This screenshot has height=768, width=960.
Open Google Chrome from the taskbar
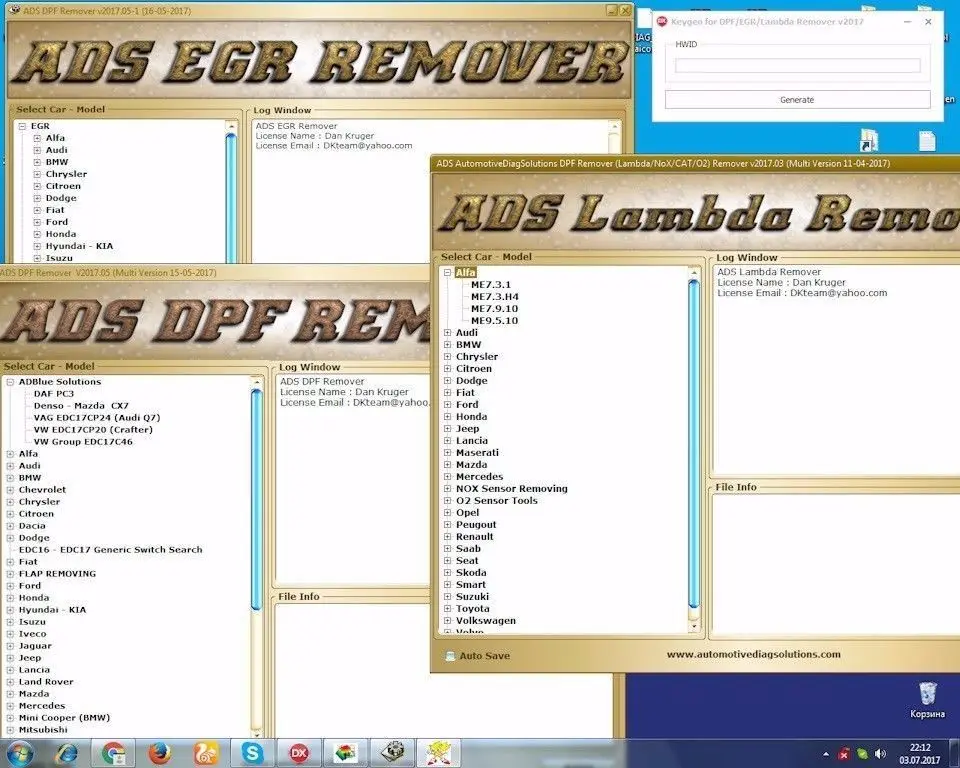[x=110, y=752]
